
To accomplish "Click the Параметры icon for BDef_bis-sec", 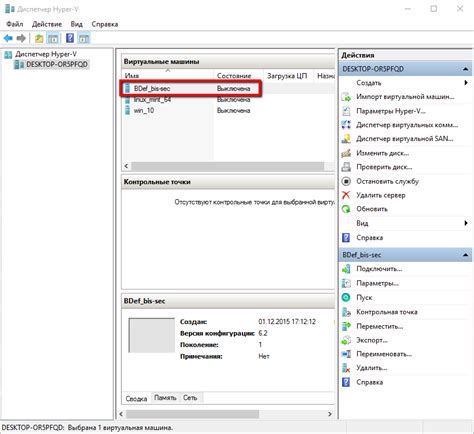I will point(346,283).
